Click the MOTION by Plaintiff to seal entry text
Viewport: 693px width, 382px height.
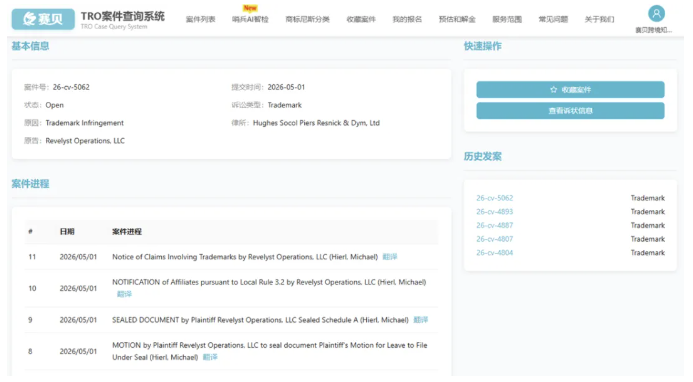270,351
